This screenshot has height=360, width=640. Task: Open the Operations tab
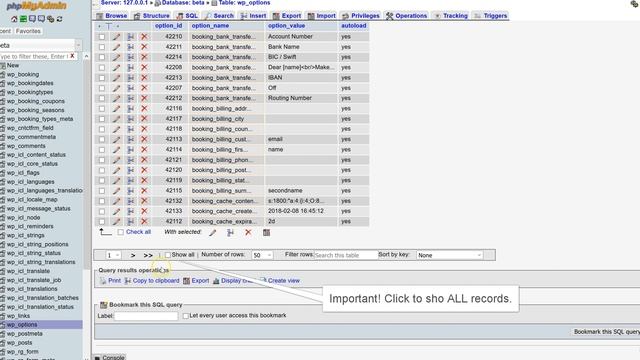coord(407,16)
